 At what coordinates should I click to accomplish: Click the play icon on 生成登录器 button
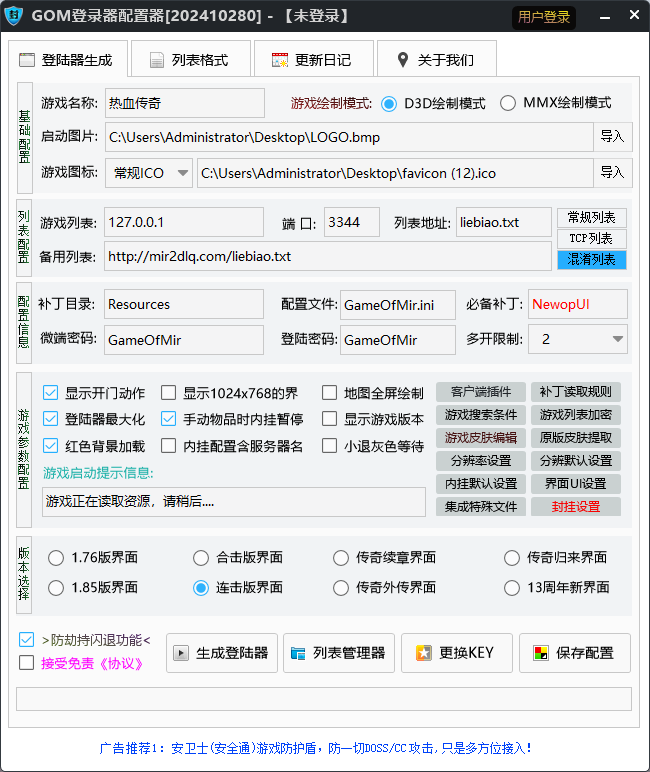coord(181,654)
